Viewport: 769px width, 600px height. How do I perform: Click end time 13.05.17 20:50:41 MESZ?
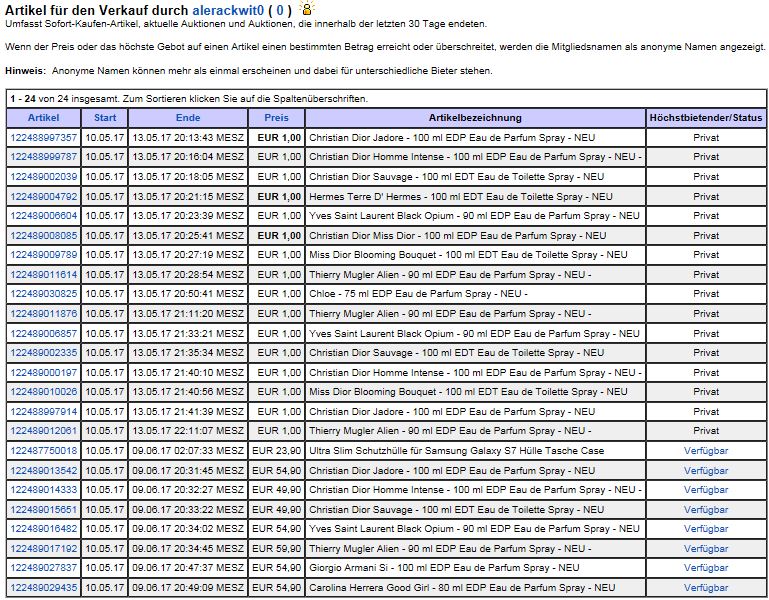click(188, 294)
